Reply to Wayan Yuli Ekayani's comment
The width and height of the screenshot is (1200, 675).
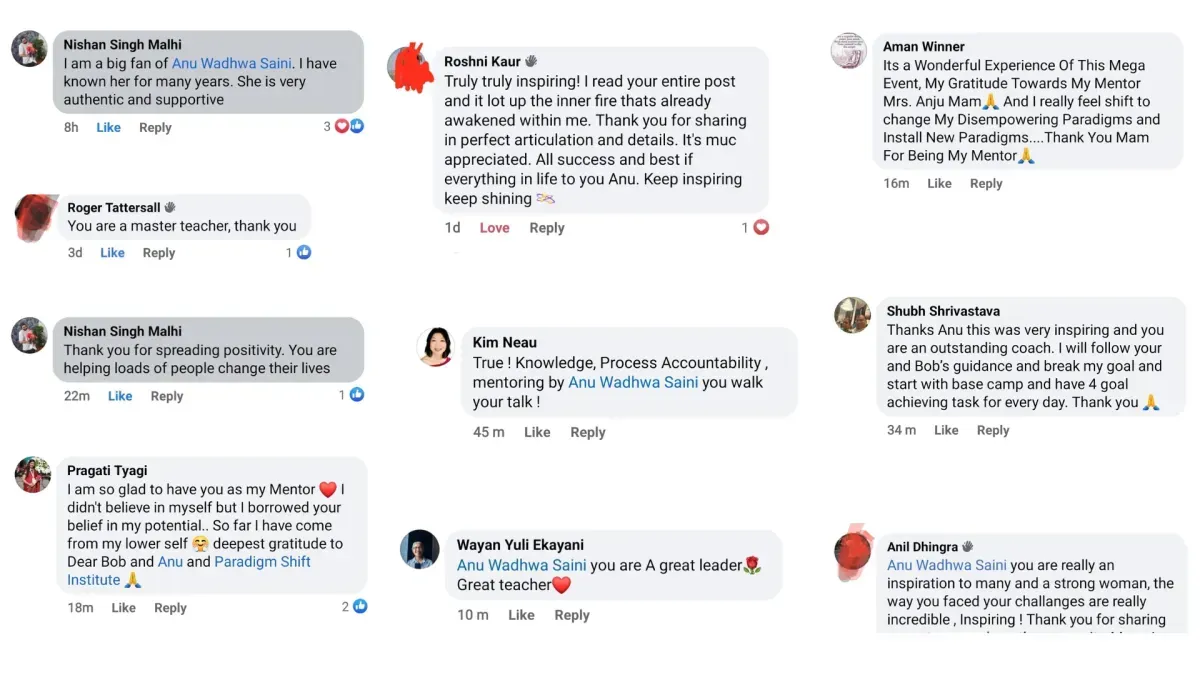pos(572,616)
